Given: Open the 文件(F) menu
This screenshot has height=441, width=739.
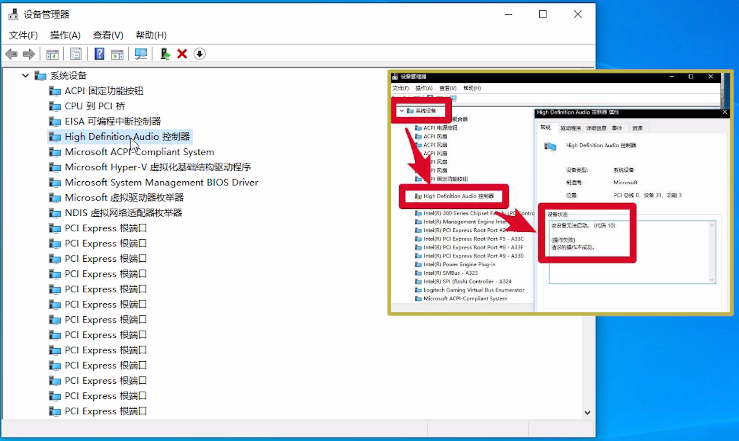Looking at the screenshot, I should pos(23,35).
